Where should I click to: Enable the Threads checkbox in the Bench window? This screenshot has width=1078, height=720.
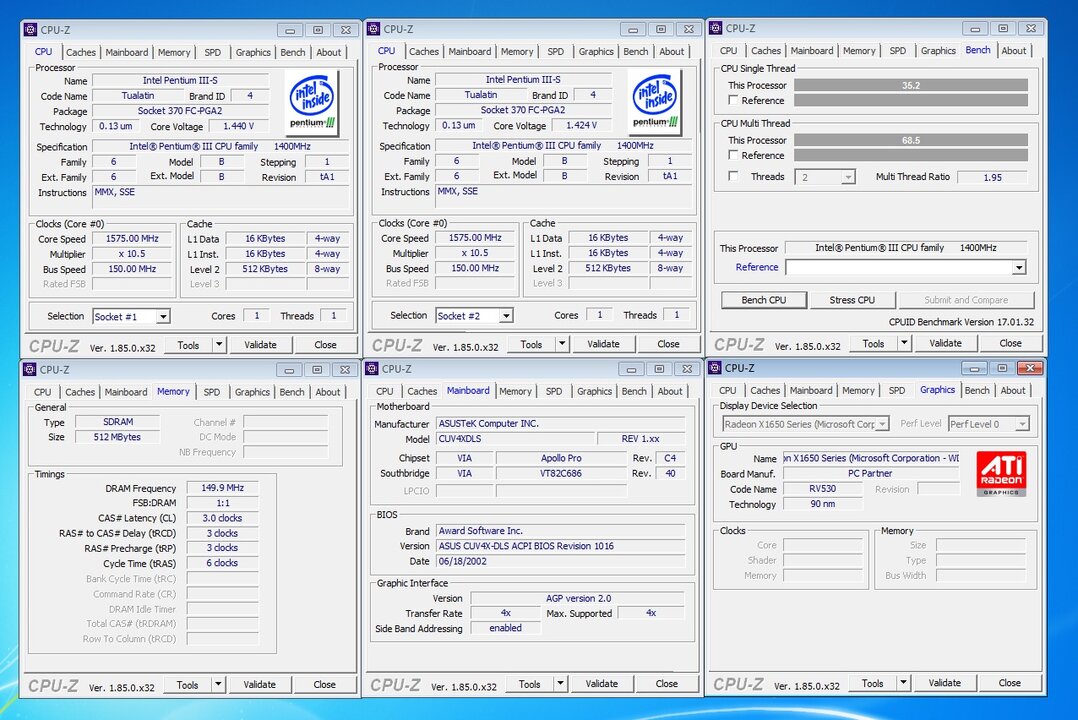734,177
